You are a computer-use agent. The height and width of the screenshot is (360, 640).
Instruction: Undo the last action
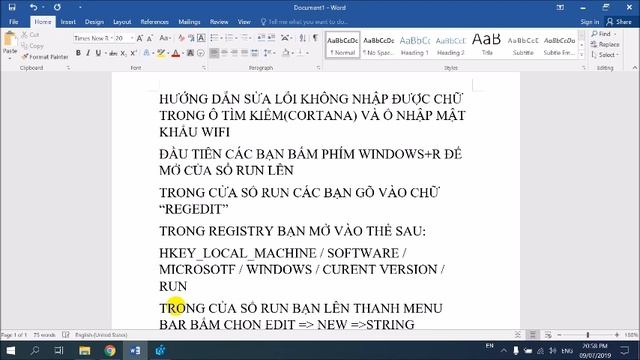(33, 7)
